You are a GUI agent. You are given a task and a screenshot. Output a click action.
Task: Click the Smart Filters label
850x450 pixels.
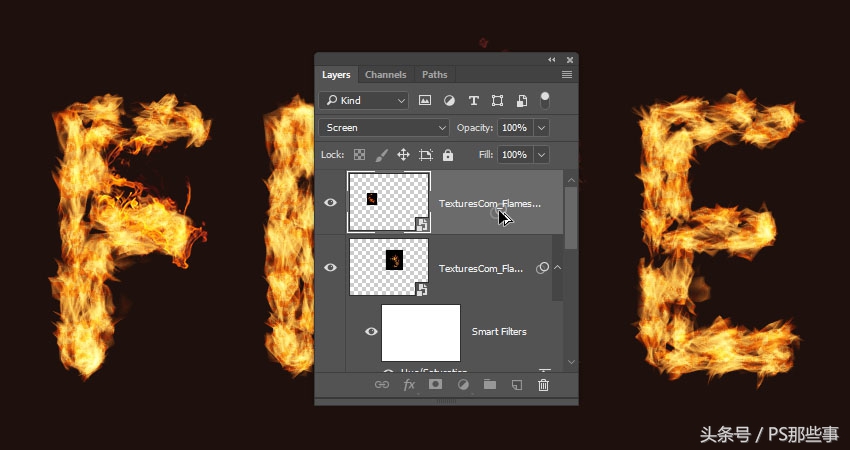[499, 332]
